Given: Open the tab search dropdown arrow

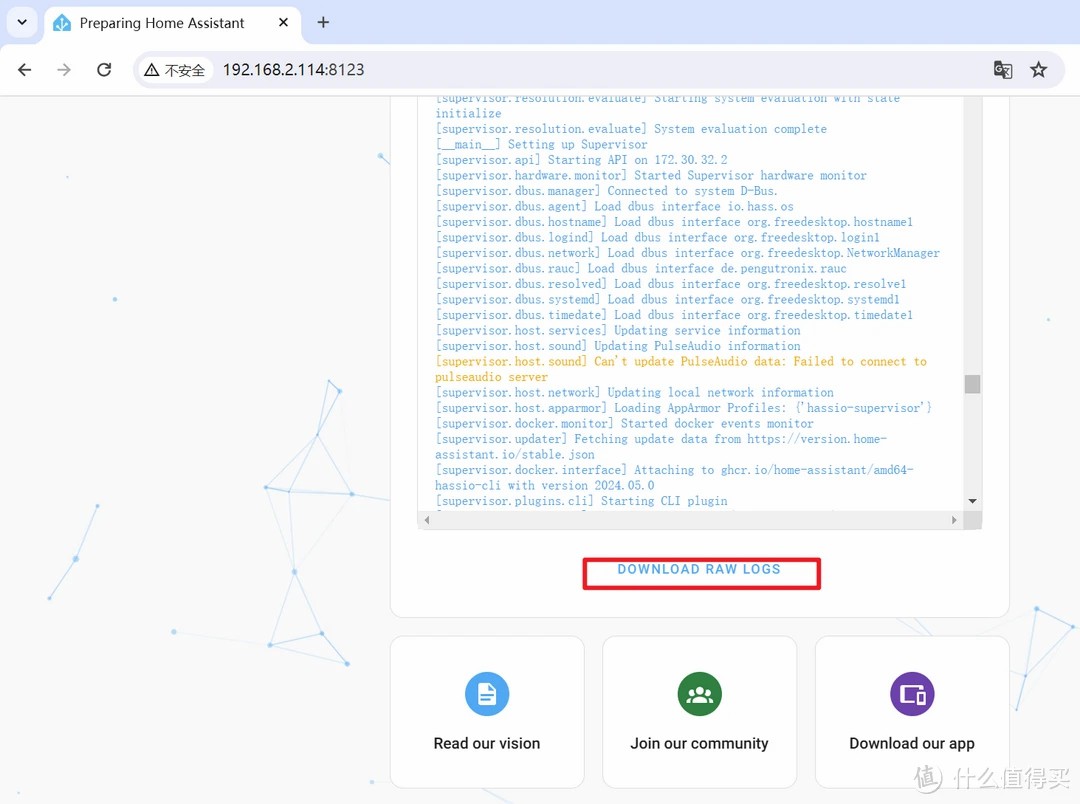Looking at the screenshot, I should (x=22, y=22).
